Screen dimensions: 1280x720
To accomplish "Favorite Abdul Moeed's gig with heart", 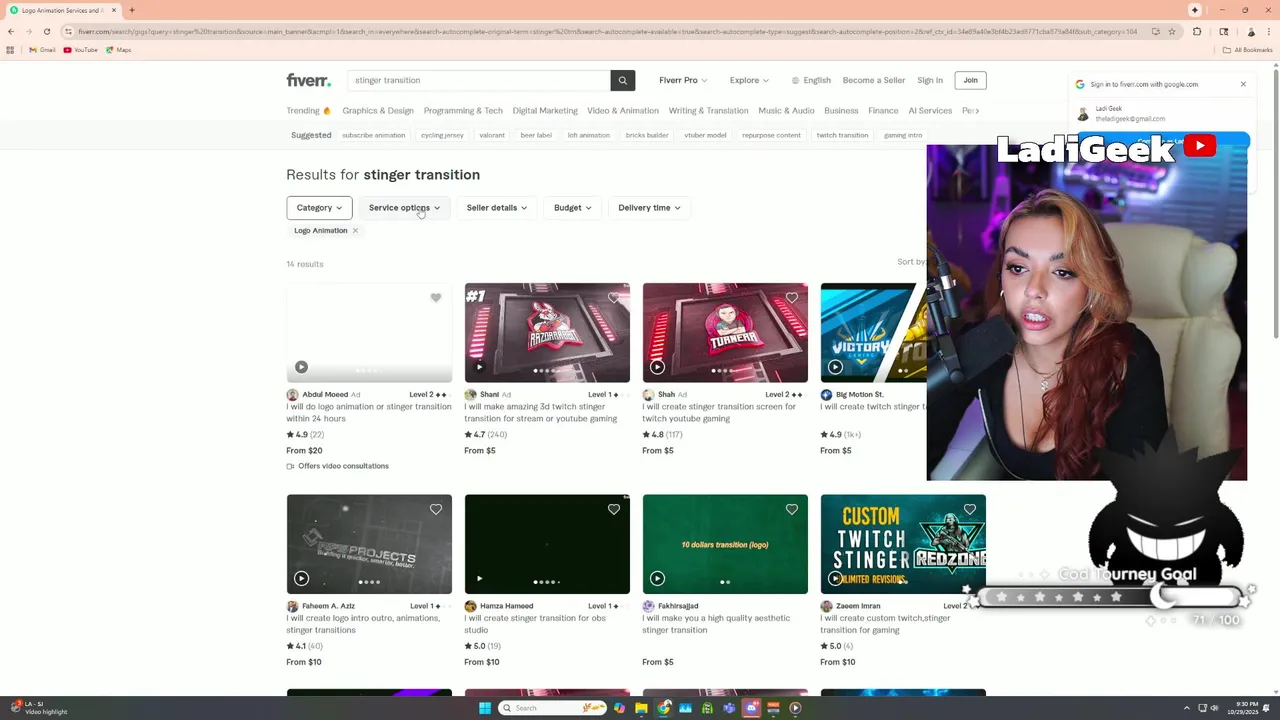I will coord(436,298).
